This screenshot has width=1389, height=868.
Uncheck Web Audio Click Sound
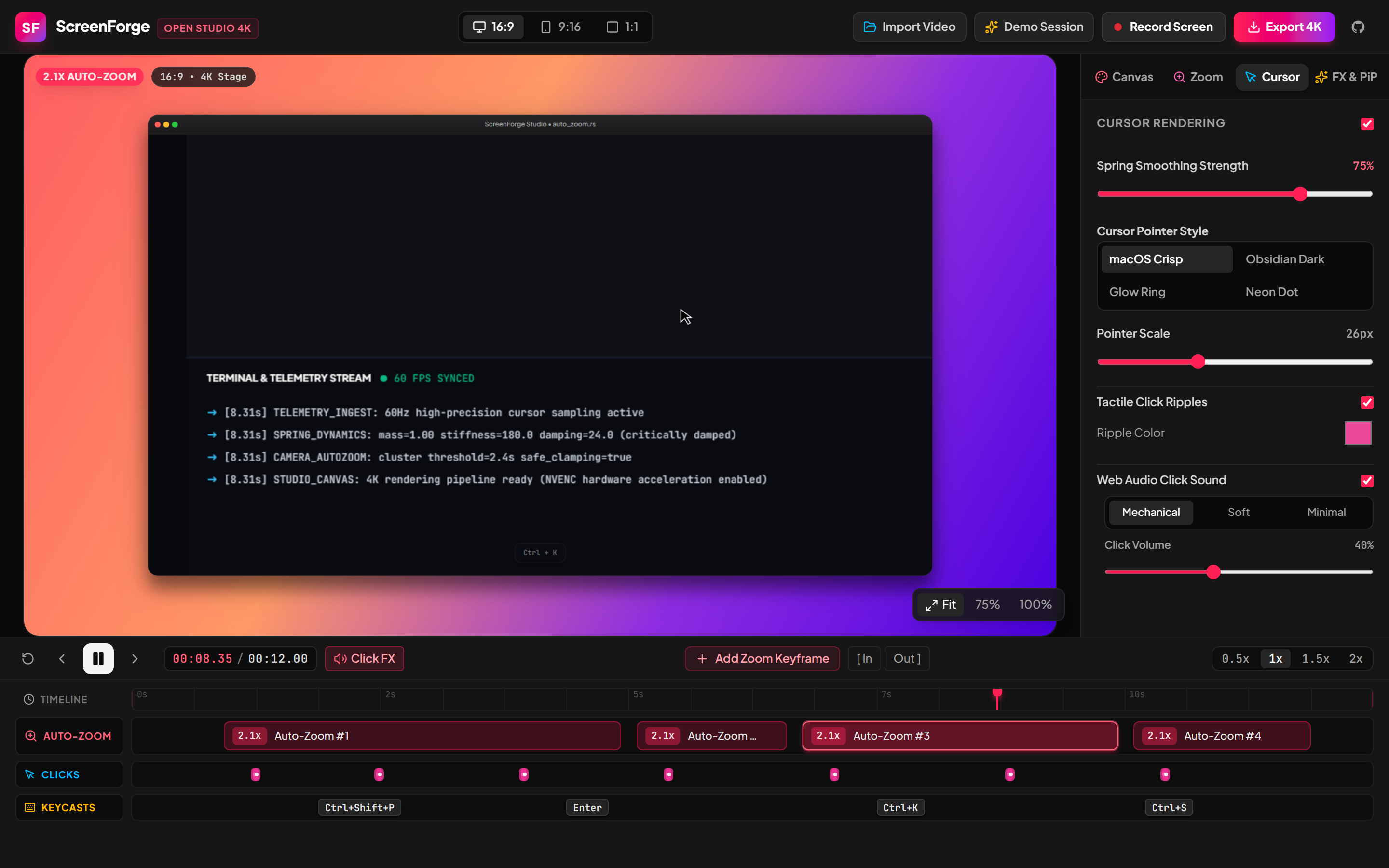click(x=1367, y=480)
